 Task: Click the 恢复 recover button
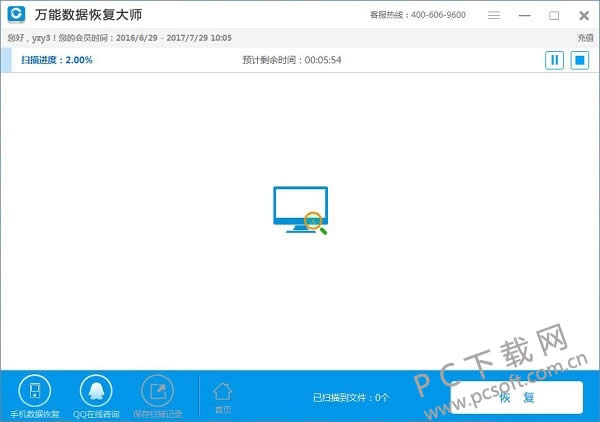(517, 398)
